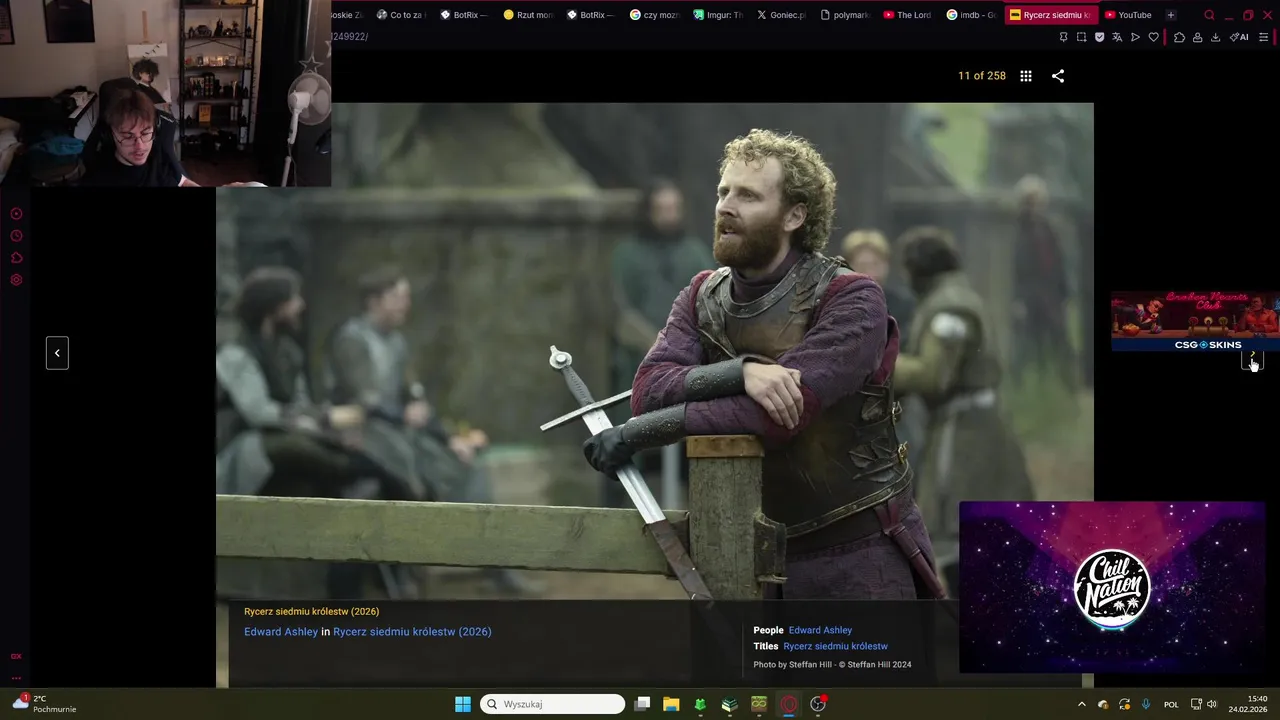Switch to 'The Lord' YouTube tab
The height and width of the screenshot is (720, 1280).
click(x=907, y=15)
